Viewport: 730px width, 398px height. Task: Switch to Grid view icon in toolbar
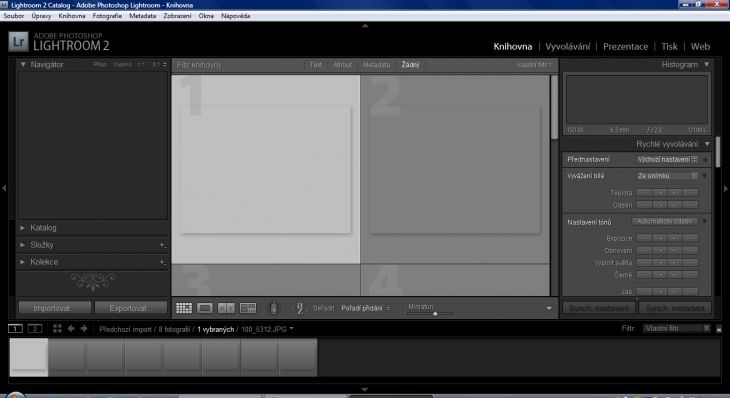(184, 308)
